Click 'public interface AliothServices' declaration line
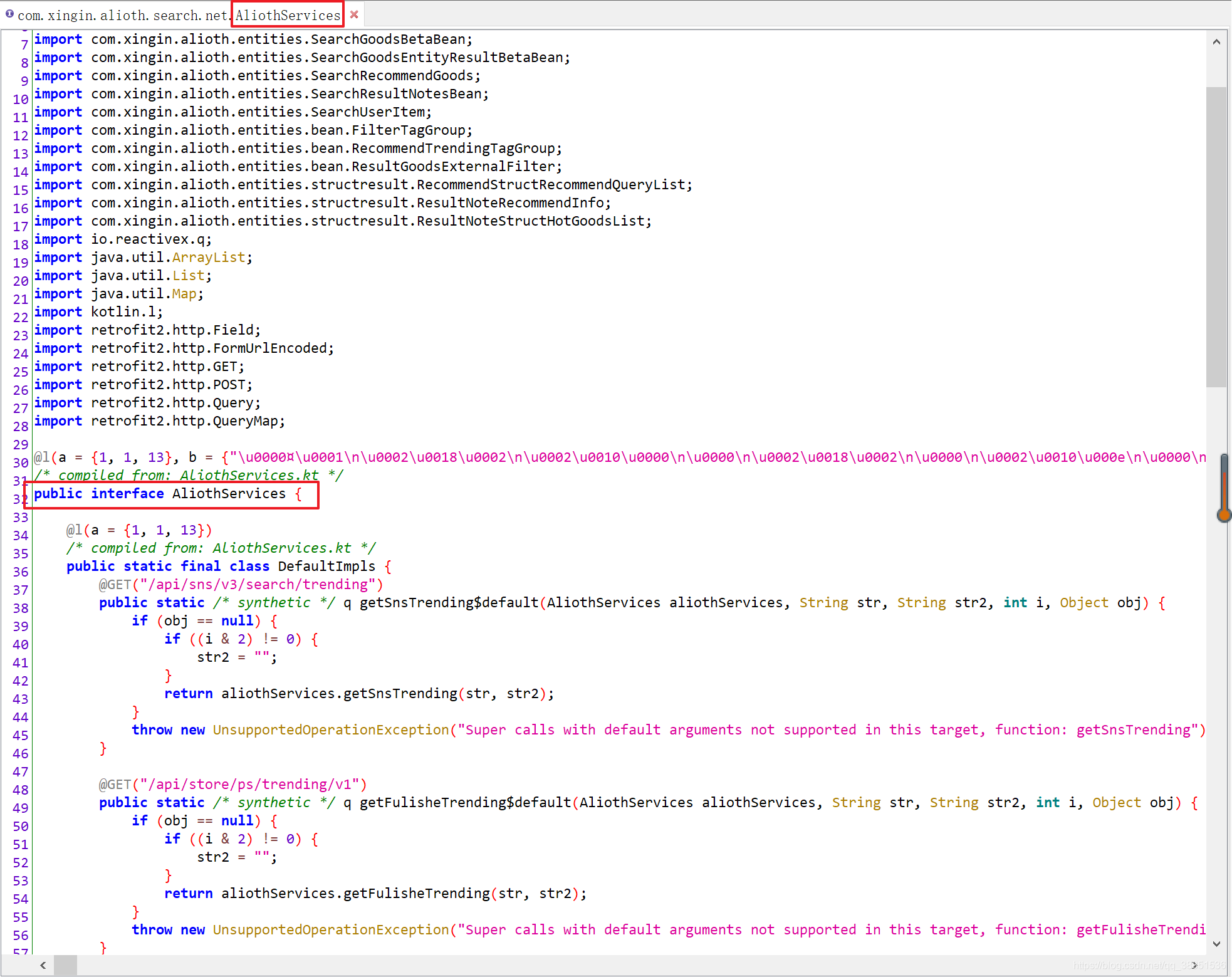Image resolution: width=1232 pixels, height=977 pixels. (168, 494)
